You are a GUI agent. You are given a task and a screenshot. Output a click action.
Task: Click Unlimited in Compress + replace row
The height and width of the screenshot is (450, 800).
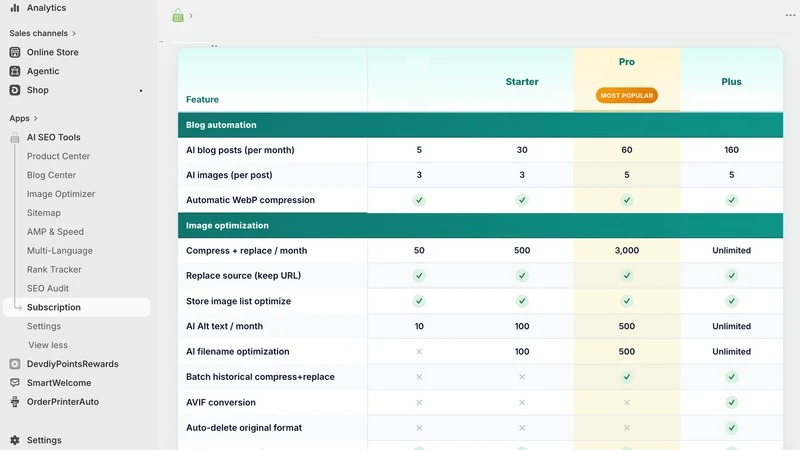click(731, 251)
